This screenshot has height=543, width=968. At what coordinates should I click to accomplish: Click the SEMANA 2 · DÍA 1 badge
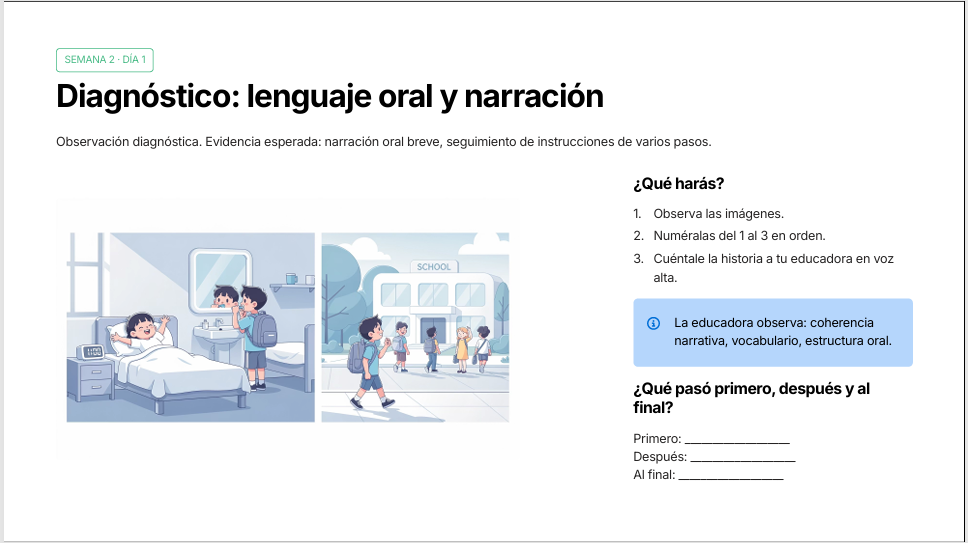(x=105, y=60)
